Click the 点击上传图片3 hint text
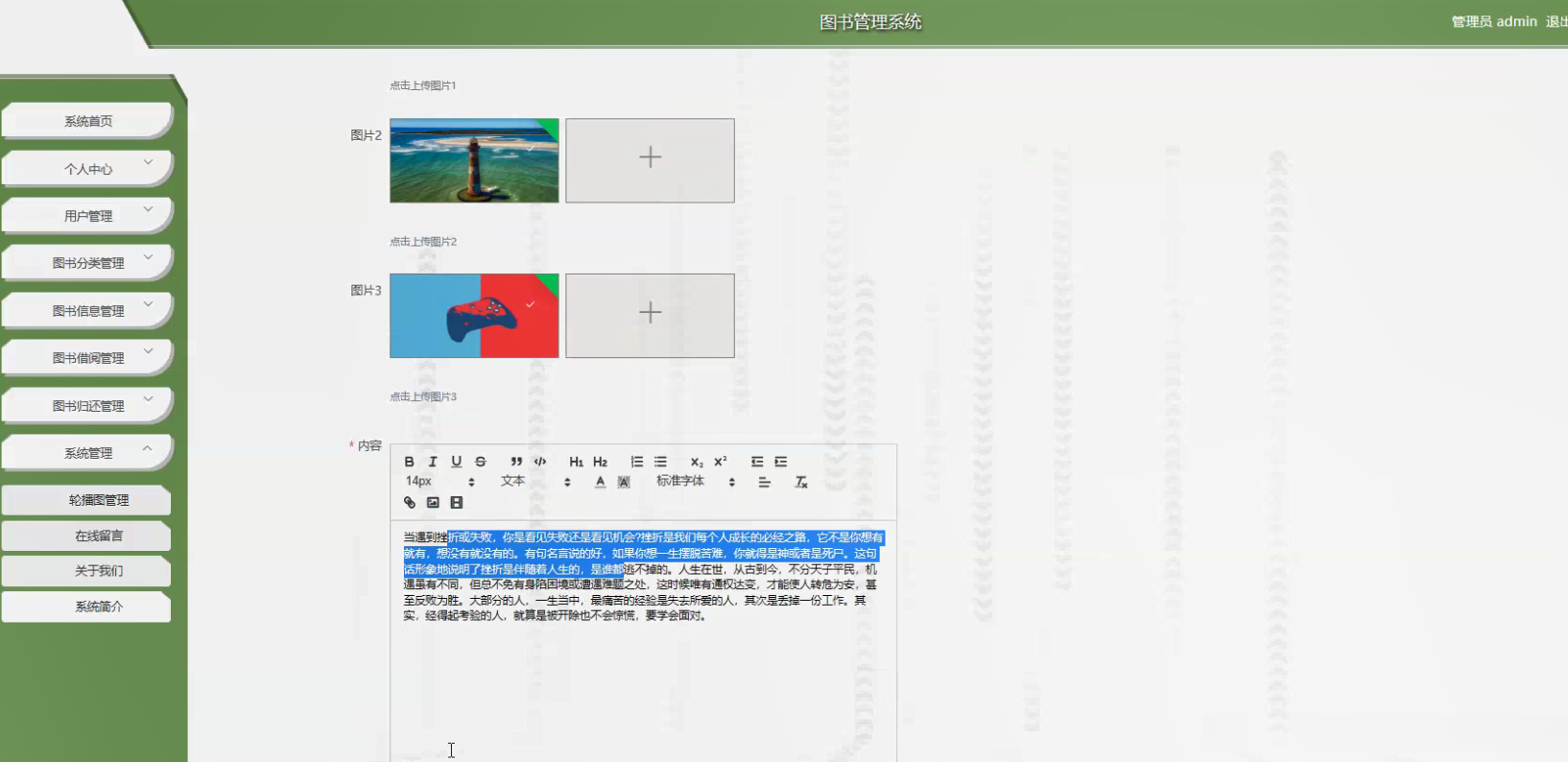The image size is (1568, 762). coord(423,396)
